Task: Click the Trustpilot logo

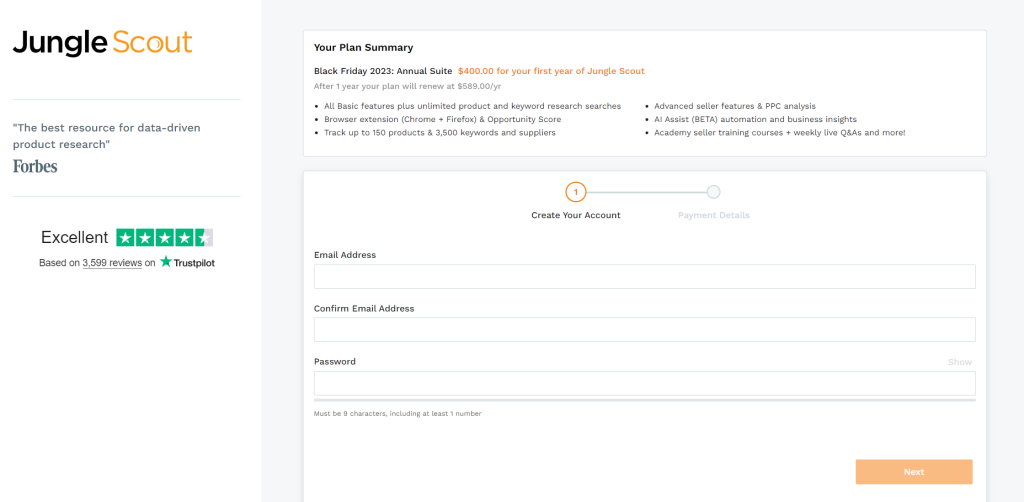Action: [187, 262]
